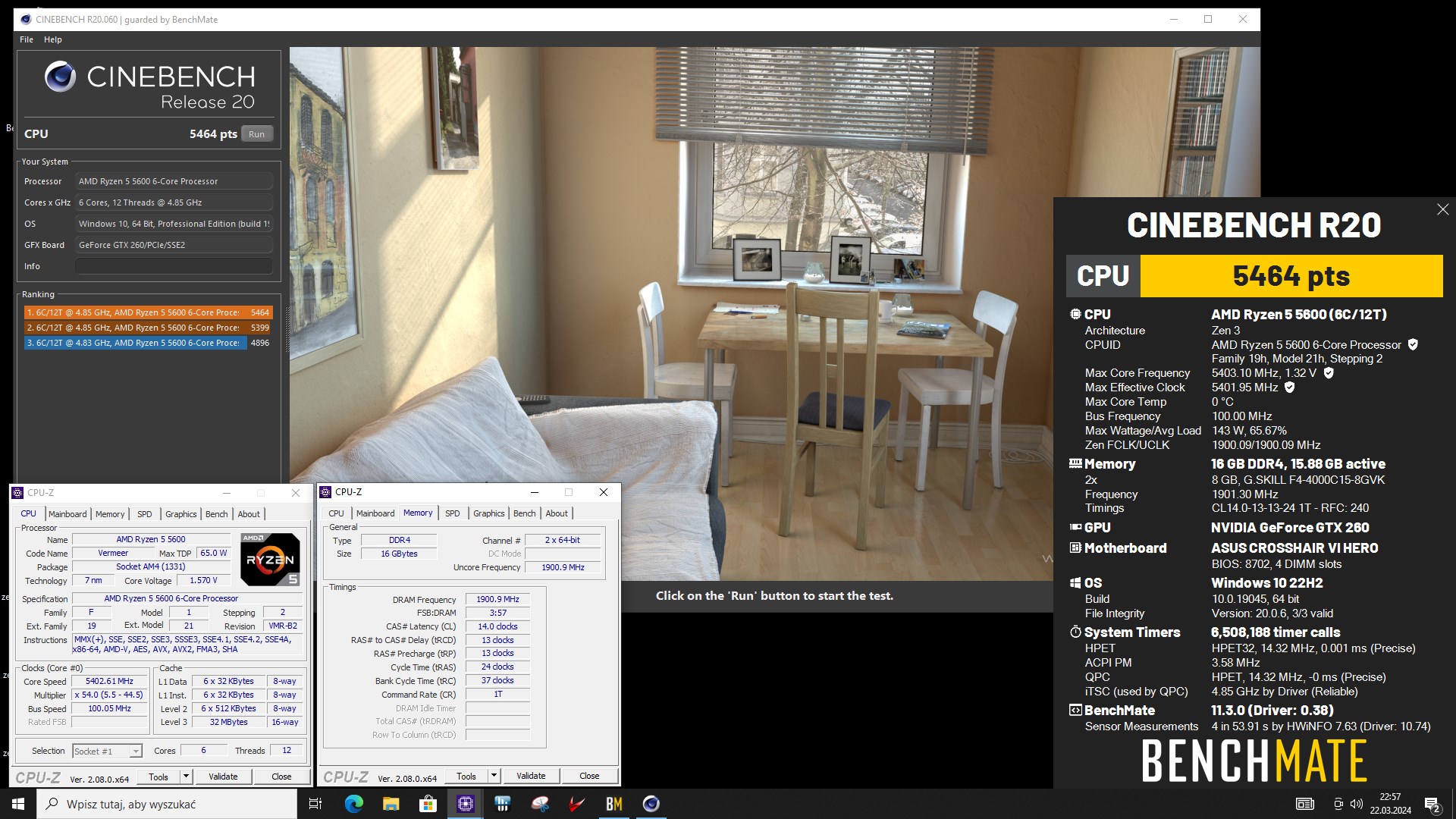
Task: Open the File menu in Cinebench
Action: (27, 39)
